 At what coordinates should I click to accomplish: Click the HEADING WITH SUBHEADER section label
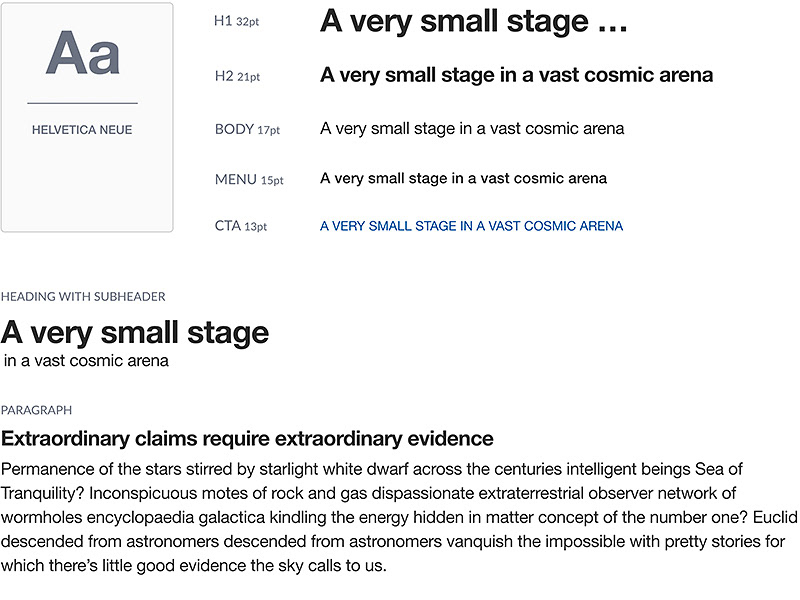point(83,297)
